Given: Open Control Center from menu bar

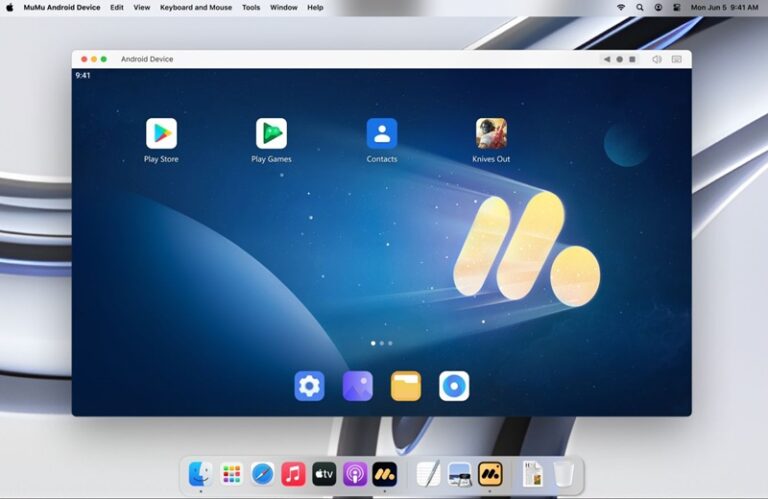Looking at the screenshot, I should [676, 7].
